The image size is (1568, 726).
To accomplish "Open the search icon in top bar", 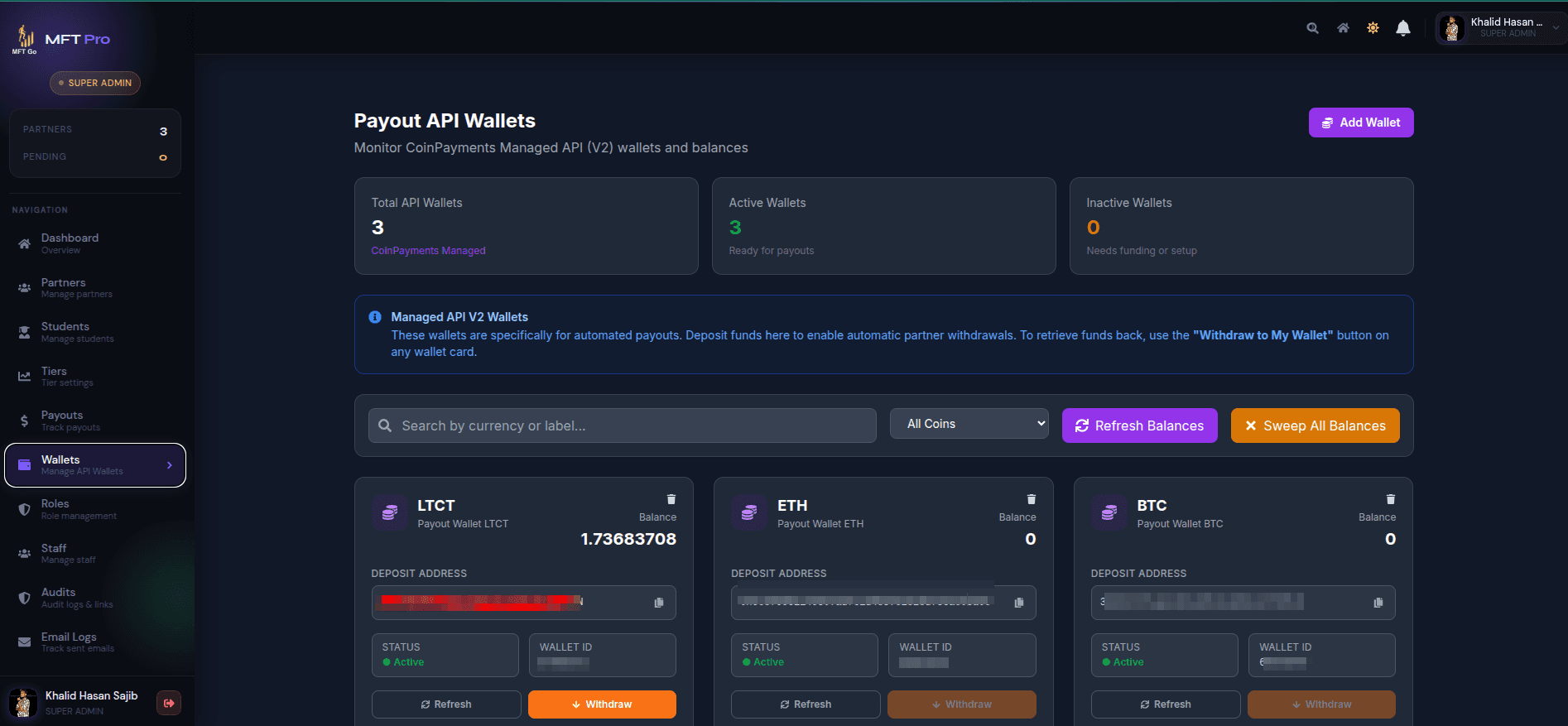I will pos(1312,28).
